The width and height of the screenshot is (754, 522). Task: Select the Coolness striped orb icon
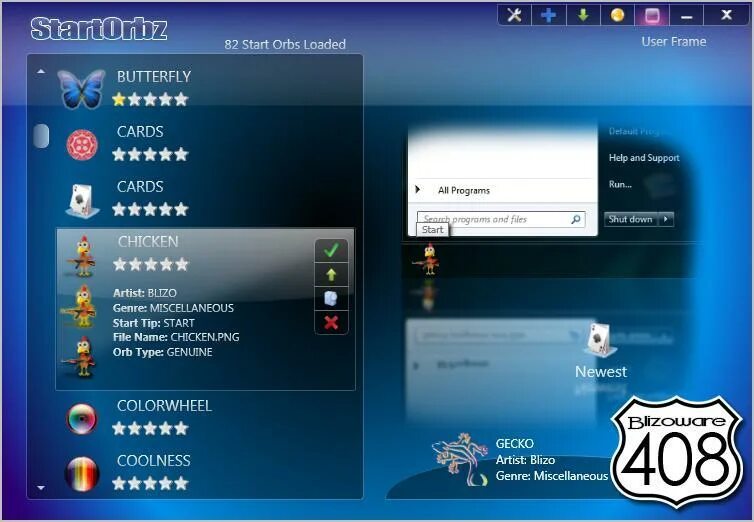(x=82, y=474)
